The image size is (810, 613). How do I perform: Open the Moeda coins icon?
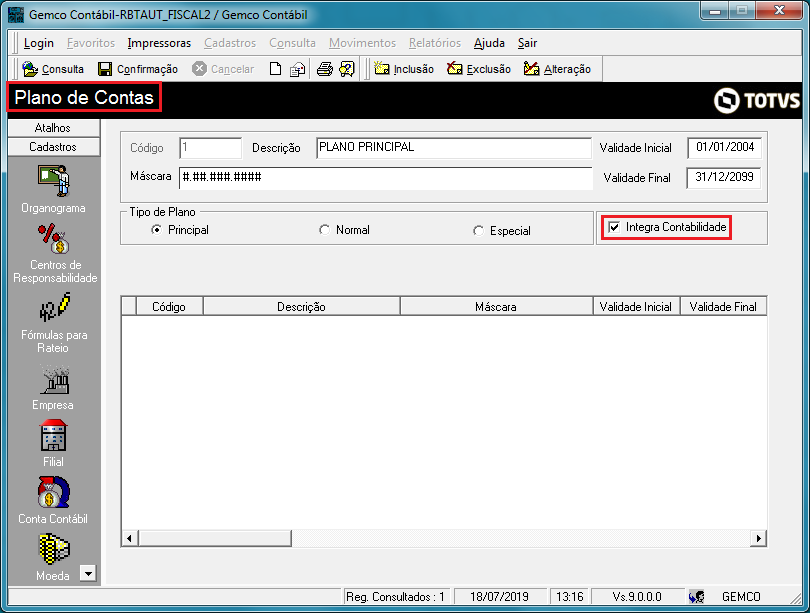54,549
